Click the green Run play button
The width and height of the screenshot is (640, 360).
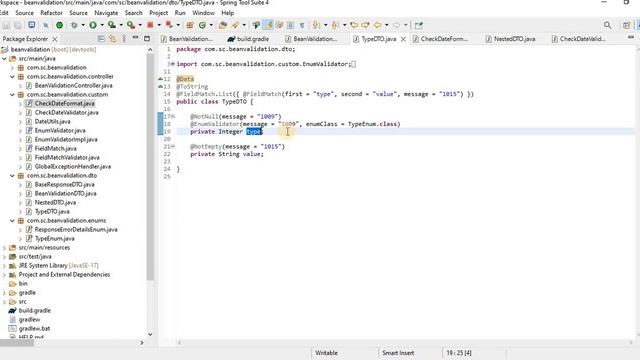pos(93,25)
